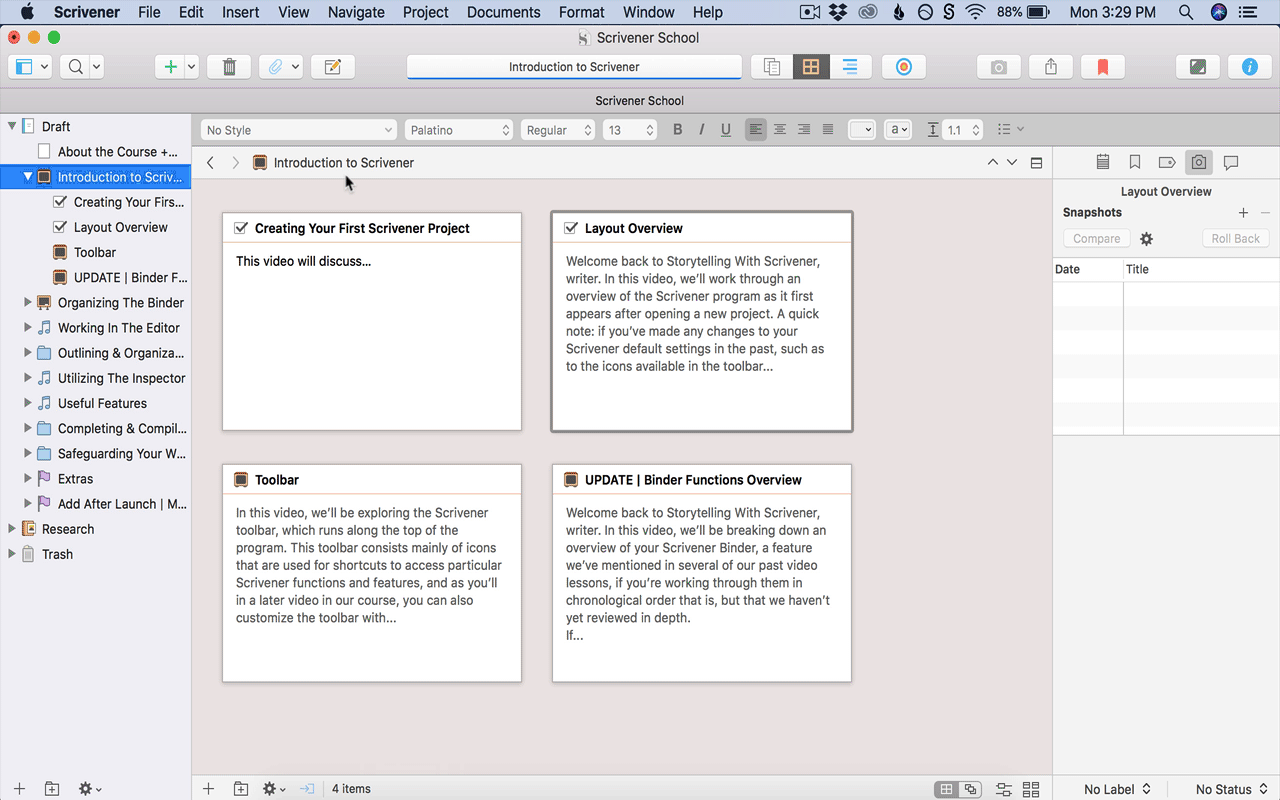
Task: Expand the Research folder
Action: (x=12, y=529)
